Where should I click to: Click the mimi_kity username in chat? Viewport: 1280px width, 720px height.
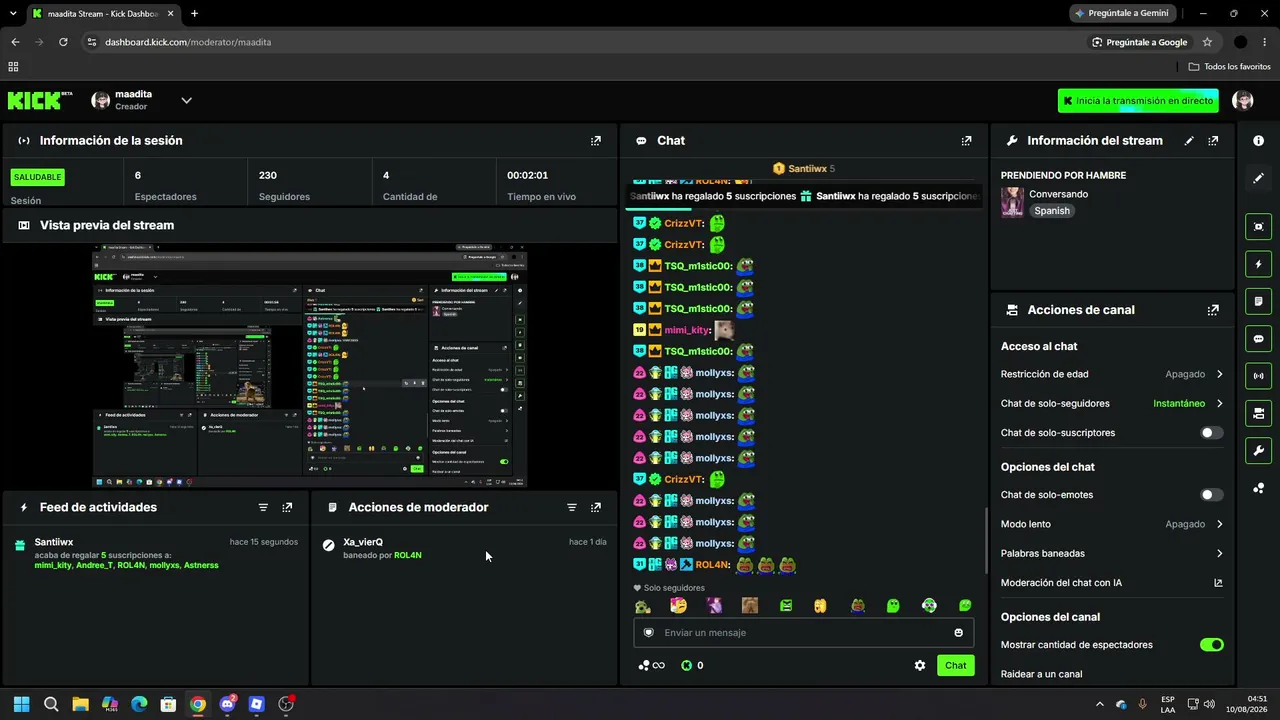[x=687, y=330]
